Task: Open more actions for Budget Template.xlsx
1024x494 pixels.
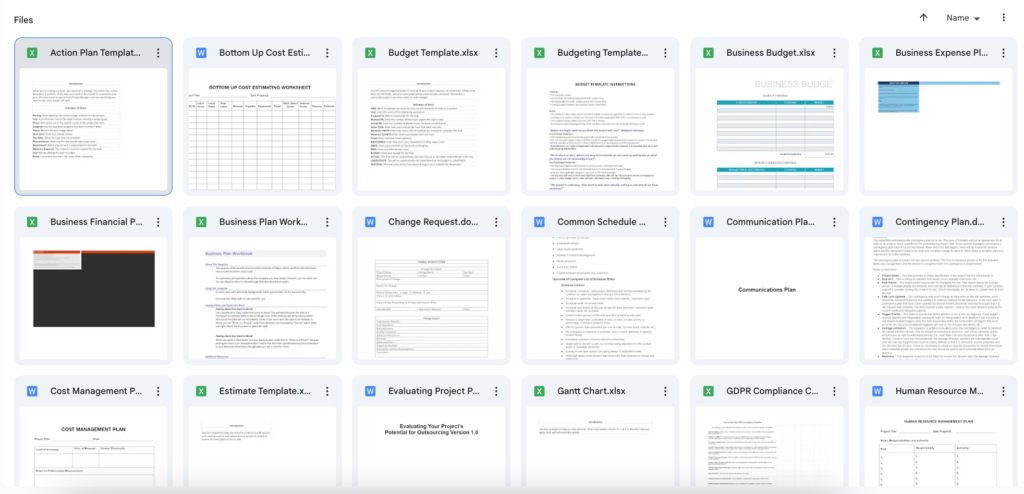Action: (496, 53)
